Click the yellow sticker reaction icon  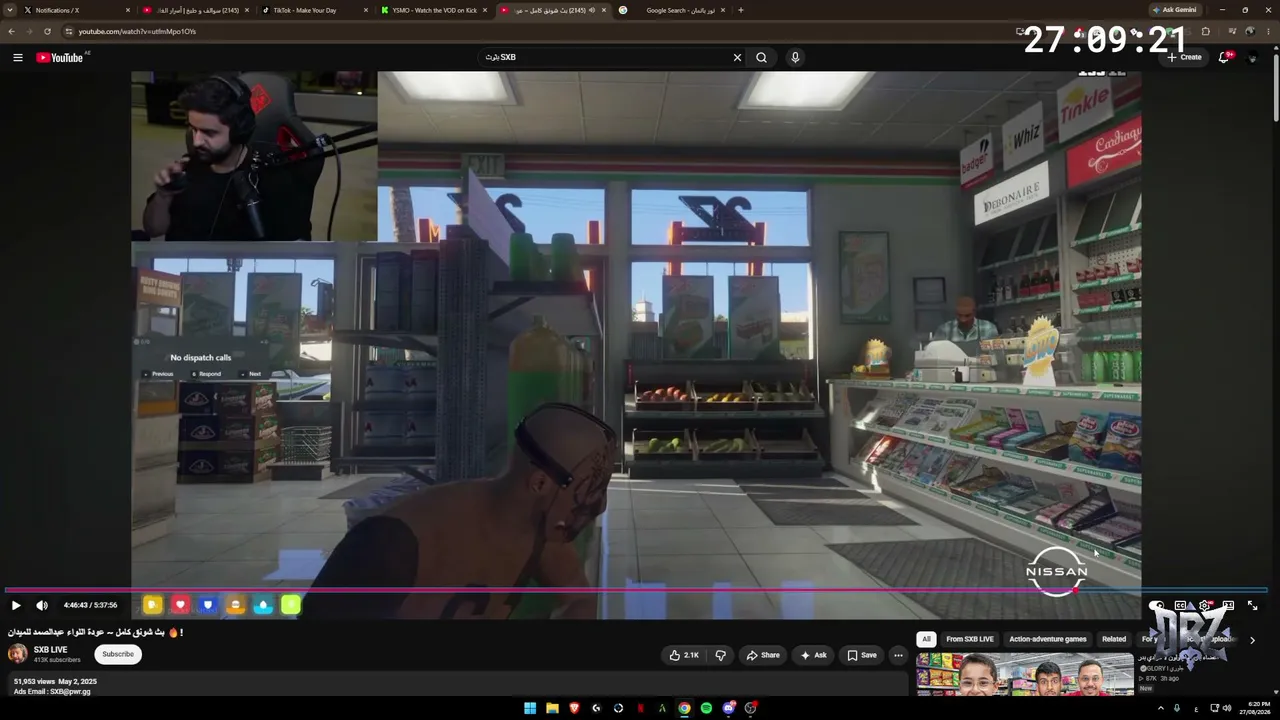pyautogui.click(x=152, y=605)
